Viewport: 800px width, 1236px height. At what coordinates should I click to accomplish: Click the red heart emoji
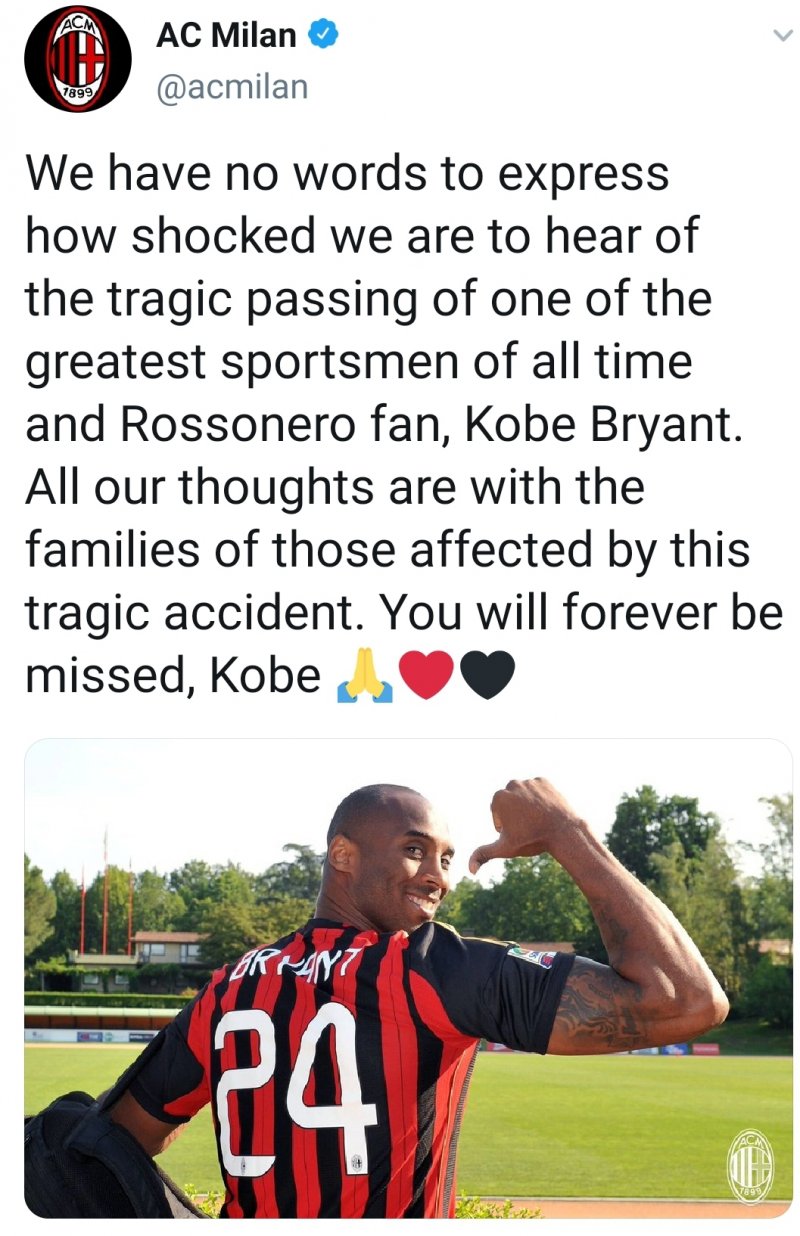coord(425,676)
